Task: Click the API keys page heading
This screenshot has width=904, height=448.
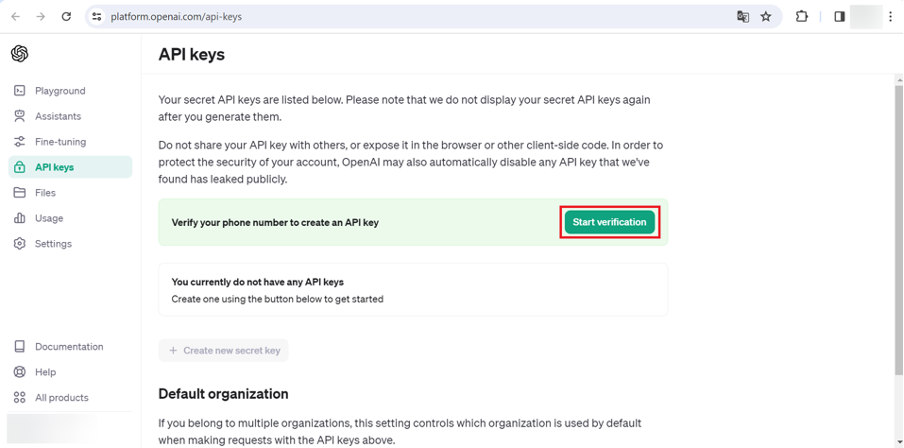Action: [191, 54]
